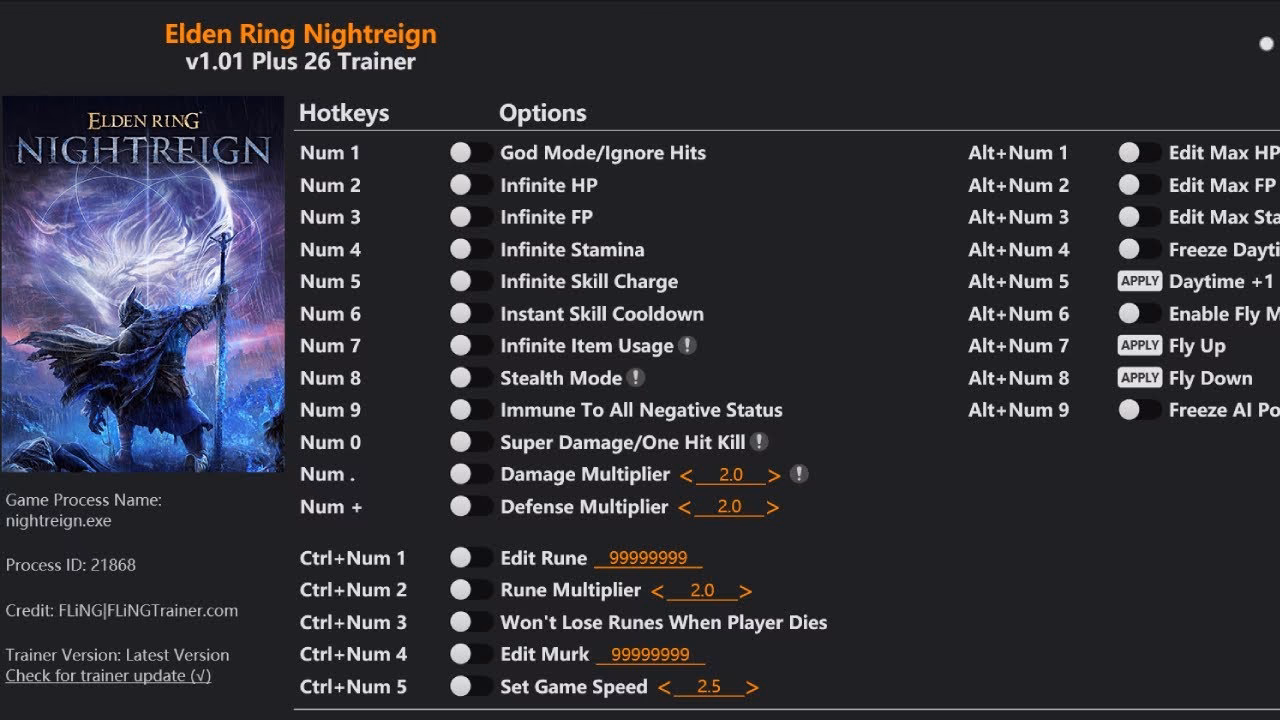Enable Stealth Mode toggle
1280x720 pixels.
470,377
